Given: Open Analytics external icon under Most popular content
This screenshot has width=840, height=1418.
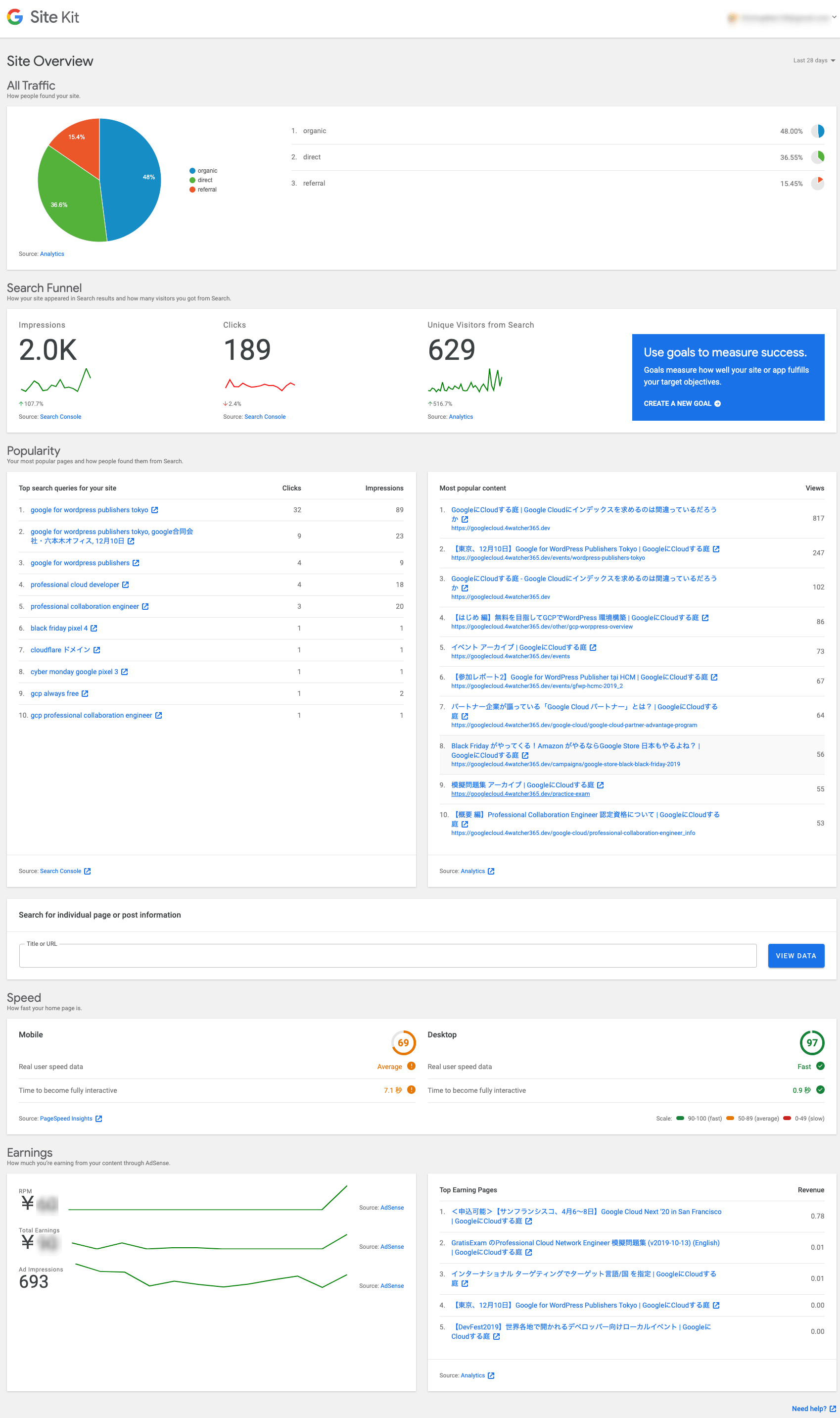Looking at the screenshot, I should [x=491, y=872].
